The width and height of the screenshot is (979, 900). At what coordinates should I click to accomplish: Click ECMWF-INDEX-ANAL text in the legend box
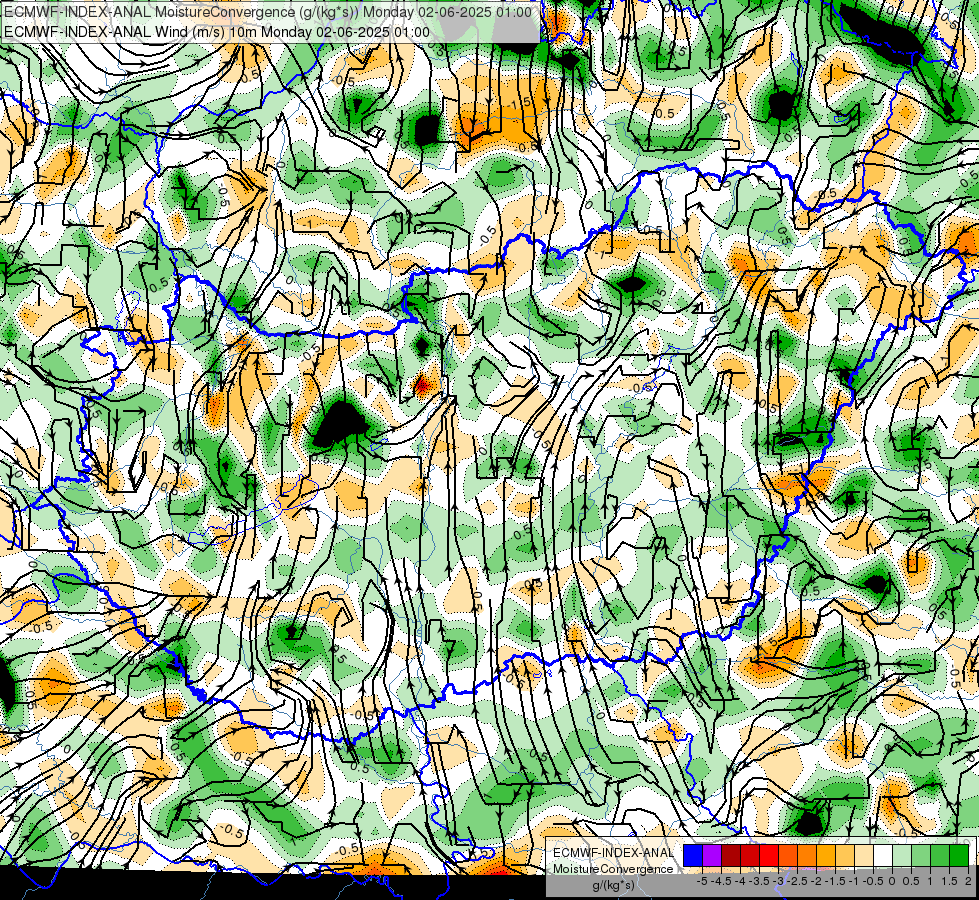[x=613, y=853]
